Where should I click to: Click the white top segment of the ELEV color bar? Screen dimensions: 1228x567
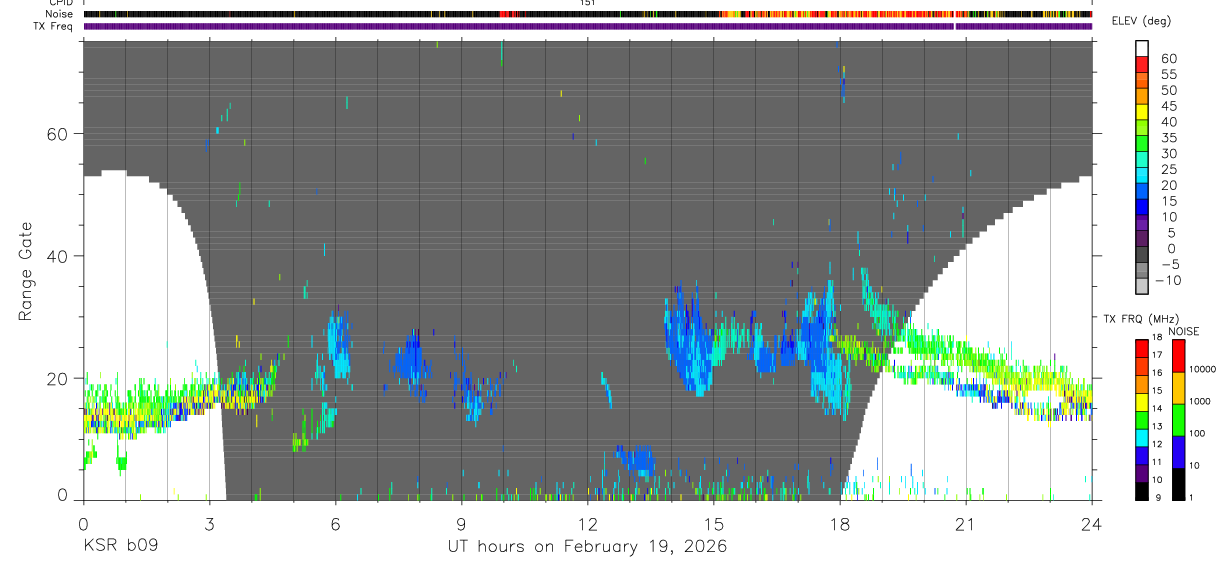pyautogui.click(x=1142, y=48)
